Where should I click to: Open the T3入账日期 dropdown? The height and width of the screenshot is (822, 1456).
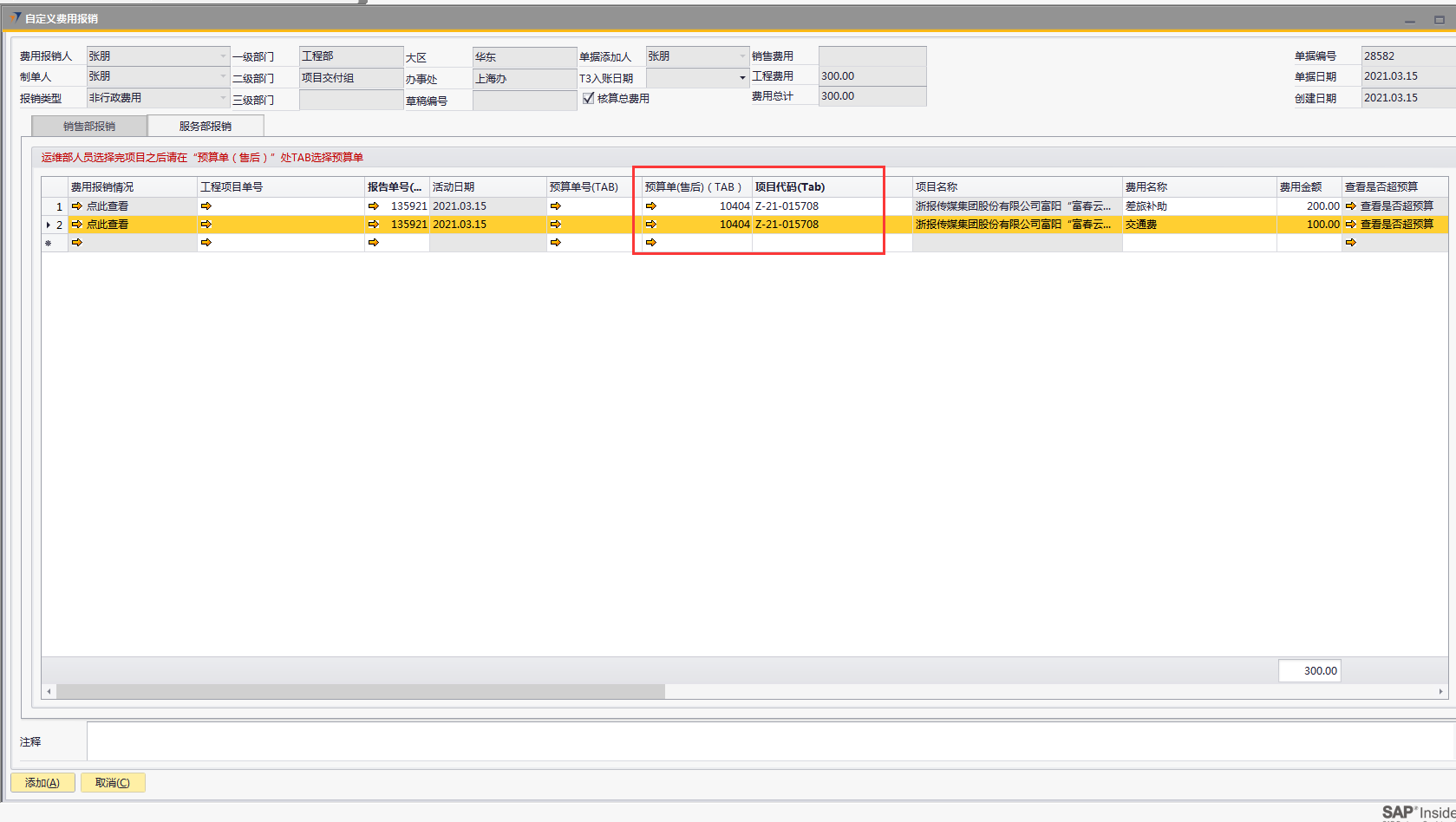pos(742,78)
